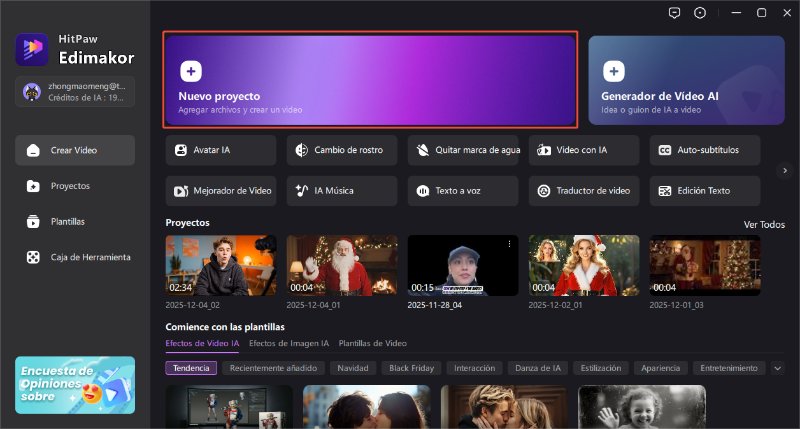Image resolution: width=800 pixels, height=429 pixels.
Task: Click the Crear Video sidebar icon
Action: (33, 150)
